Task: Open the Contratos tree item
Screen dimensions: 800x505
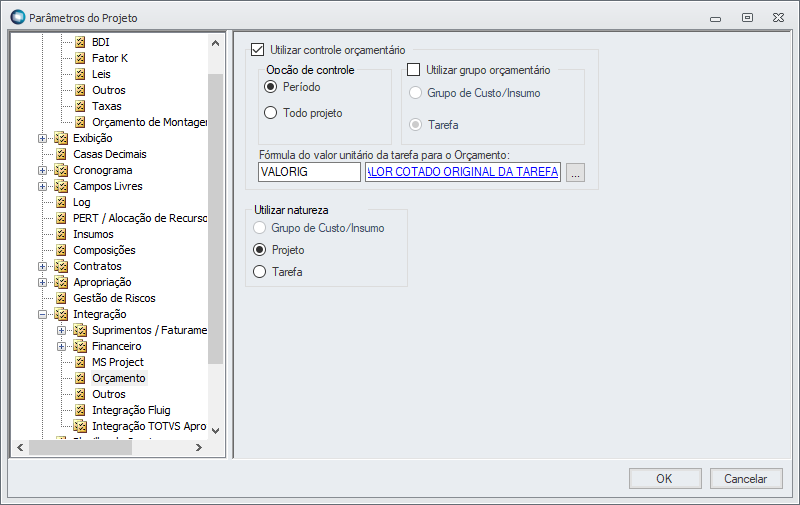Action: click(97, 266)
